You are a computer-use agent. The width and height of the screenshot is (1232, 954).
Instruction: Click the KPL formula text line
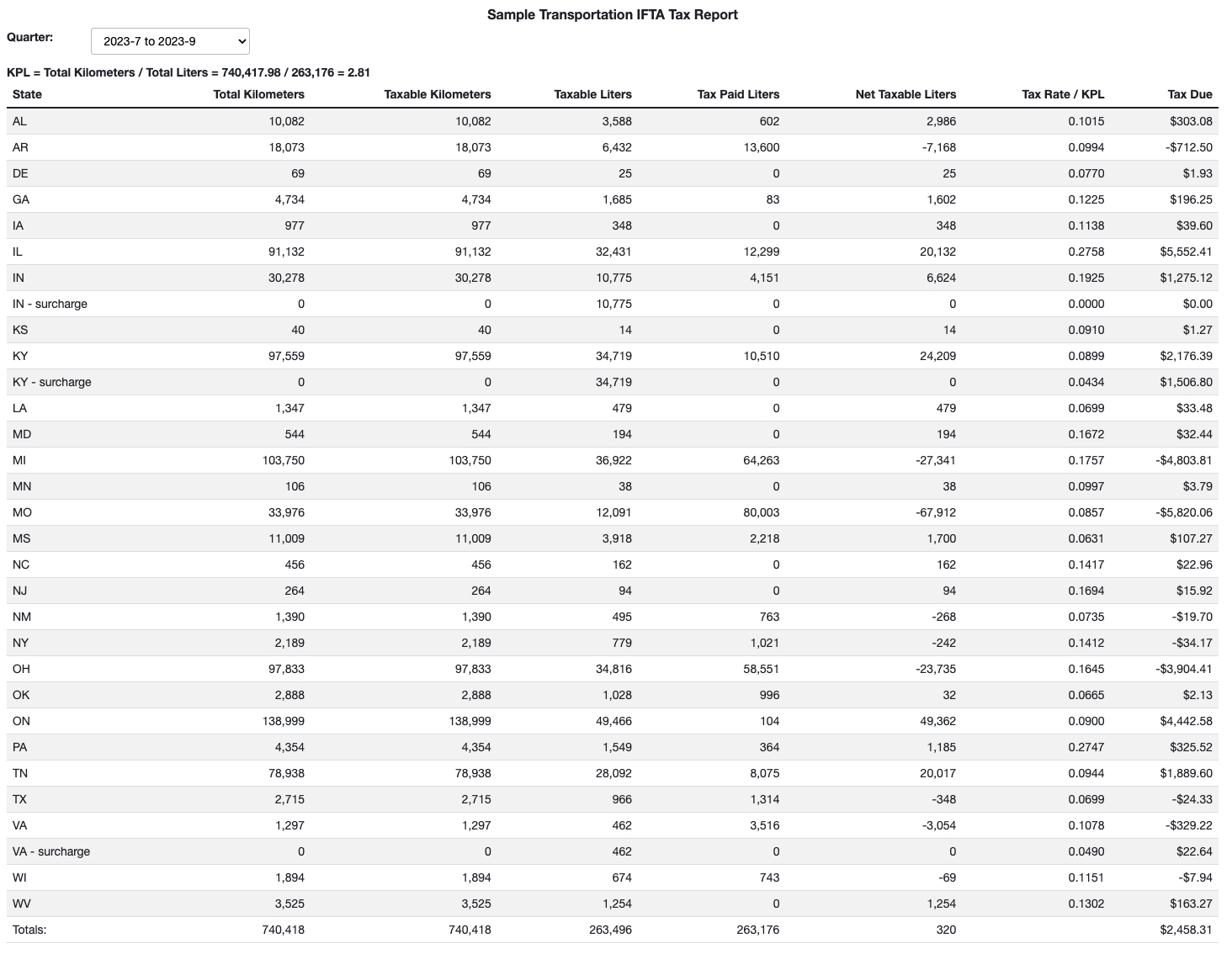point(189,72)
